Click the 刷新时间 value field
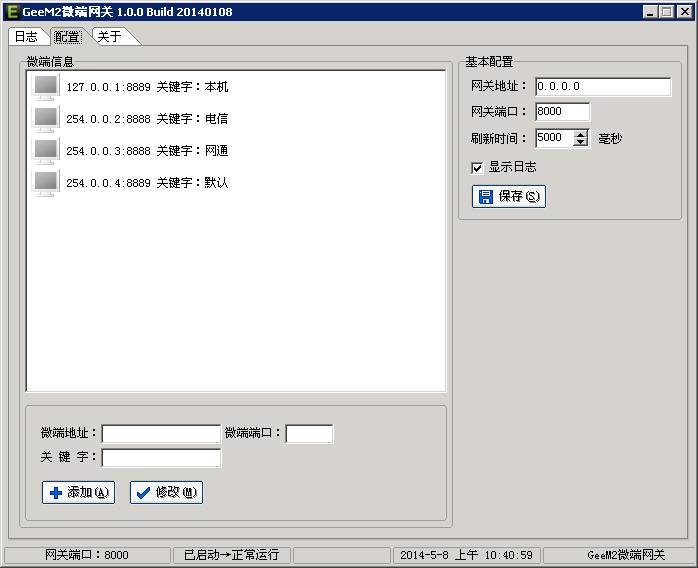 coord(555,138)
